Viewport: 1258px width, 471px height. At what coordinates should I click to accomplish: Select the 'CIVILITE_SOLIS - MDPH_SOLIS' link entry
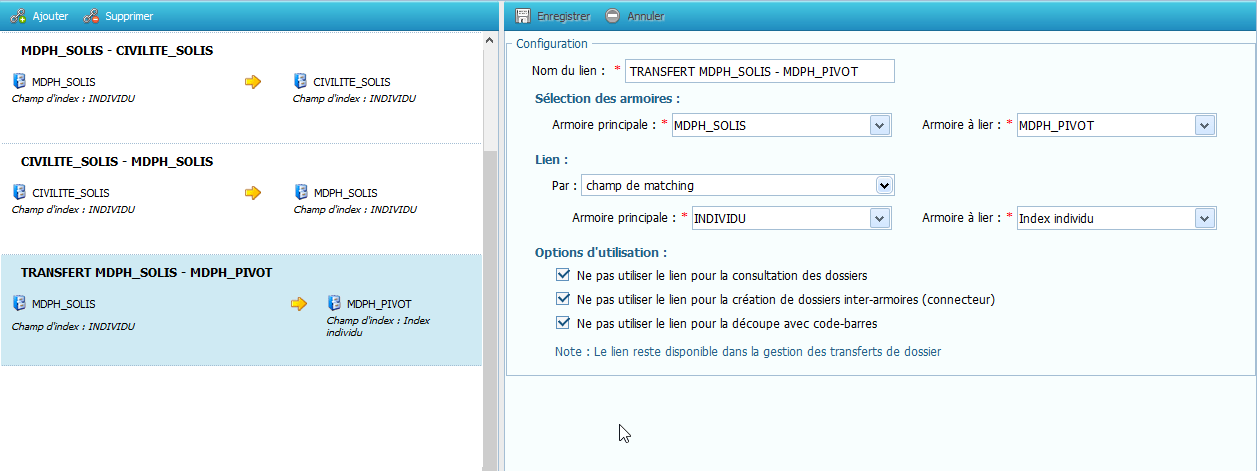[x=117, y=161]
